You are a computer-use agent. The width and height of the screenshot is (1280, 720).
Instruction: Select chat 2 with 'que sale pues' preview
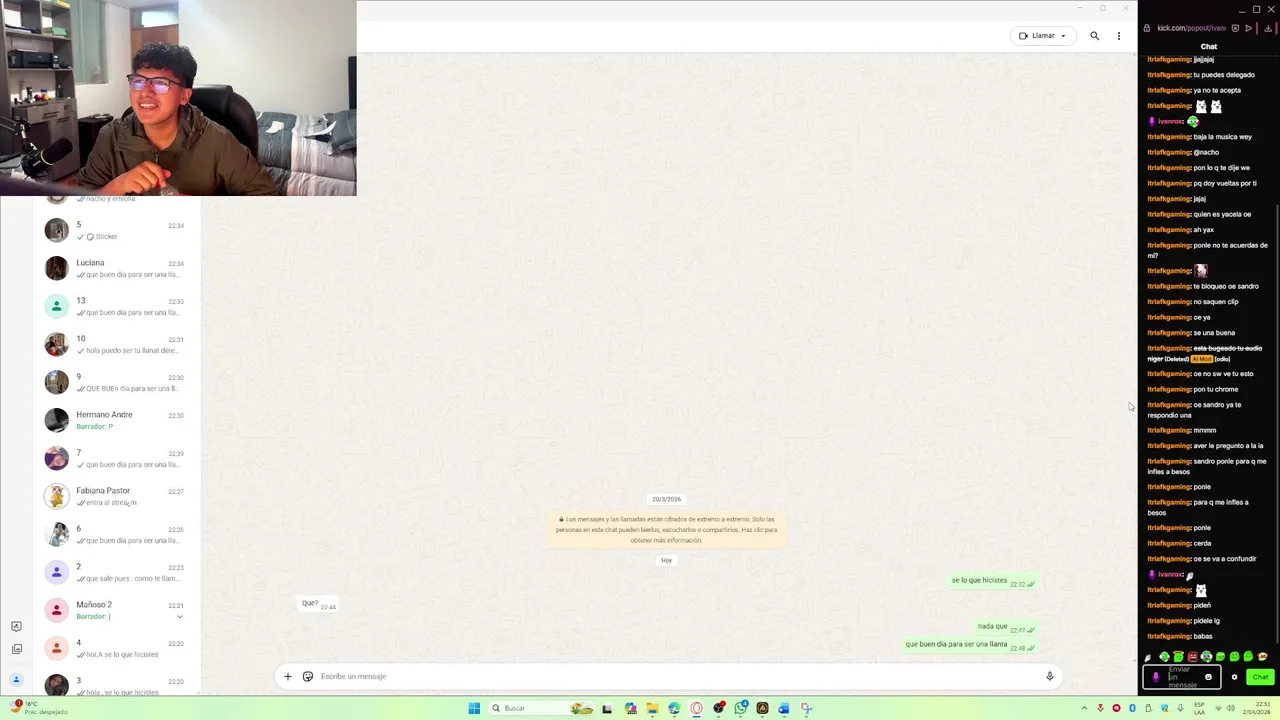pyautogui.click(x=117, y=572)
